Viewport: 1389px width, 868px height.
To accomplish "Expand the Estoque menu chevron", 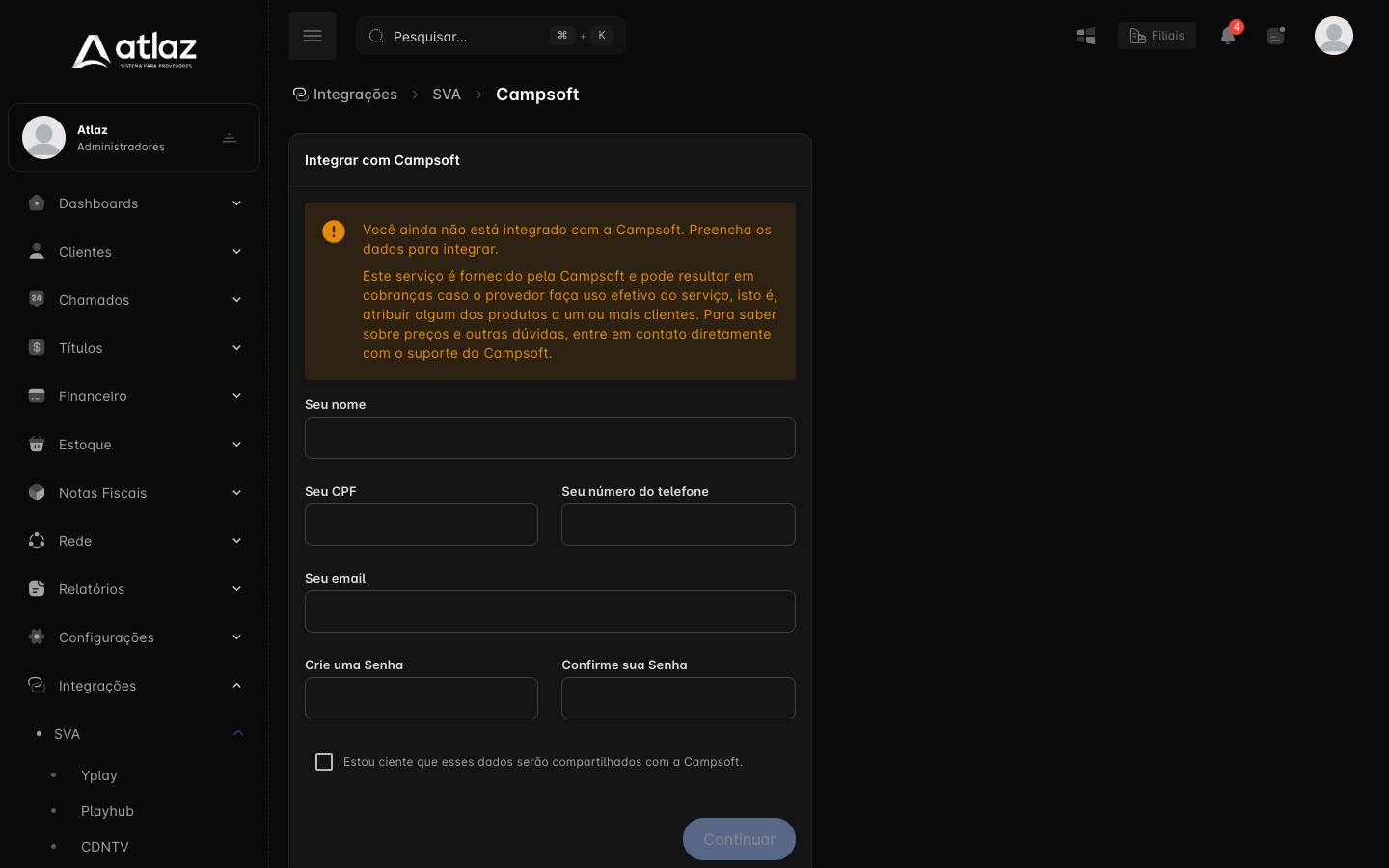I will click(236, 445).
